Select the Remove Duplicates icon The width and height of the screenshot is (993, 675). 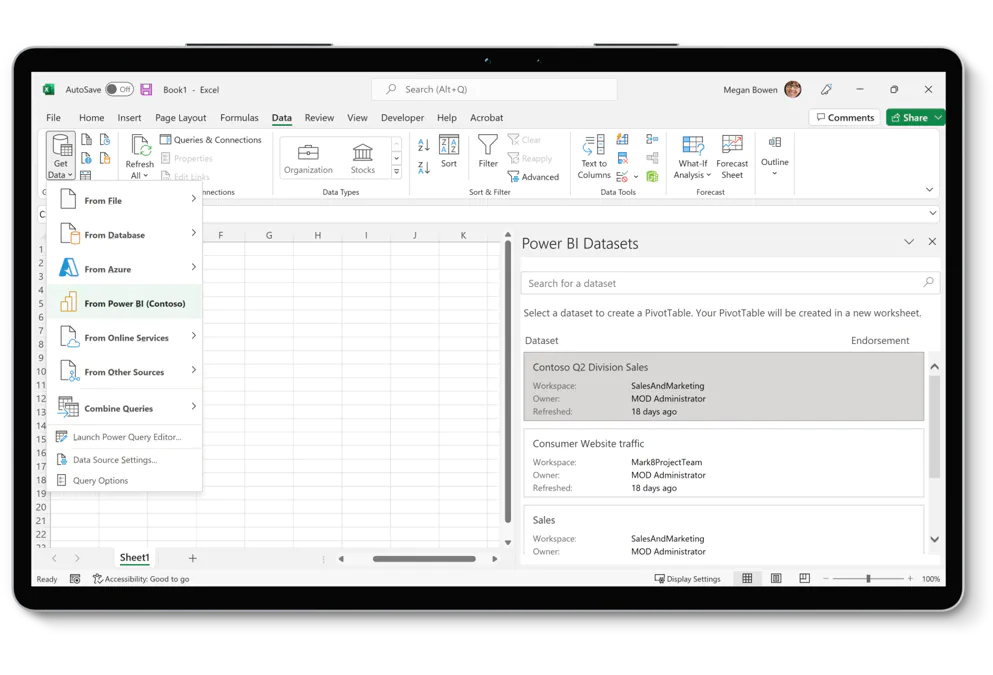623,158
